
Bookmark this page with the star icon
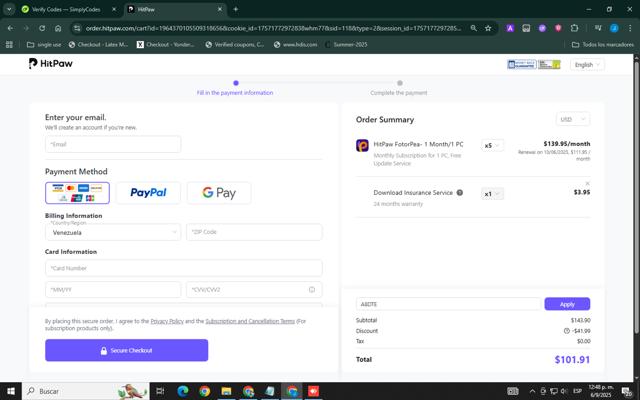488,28
